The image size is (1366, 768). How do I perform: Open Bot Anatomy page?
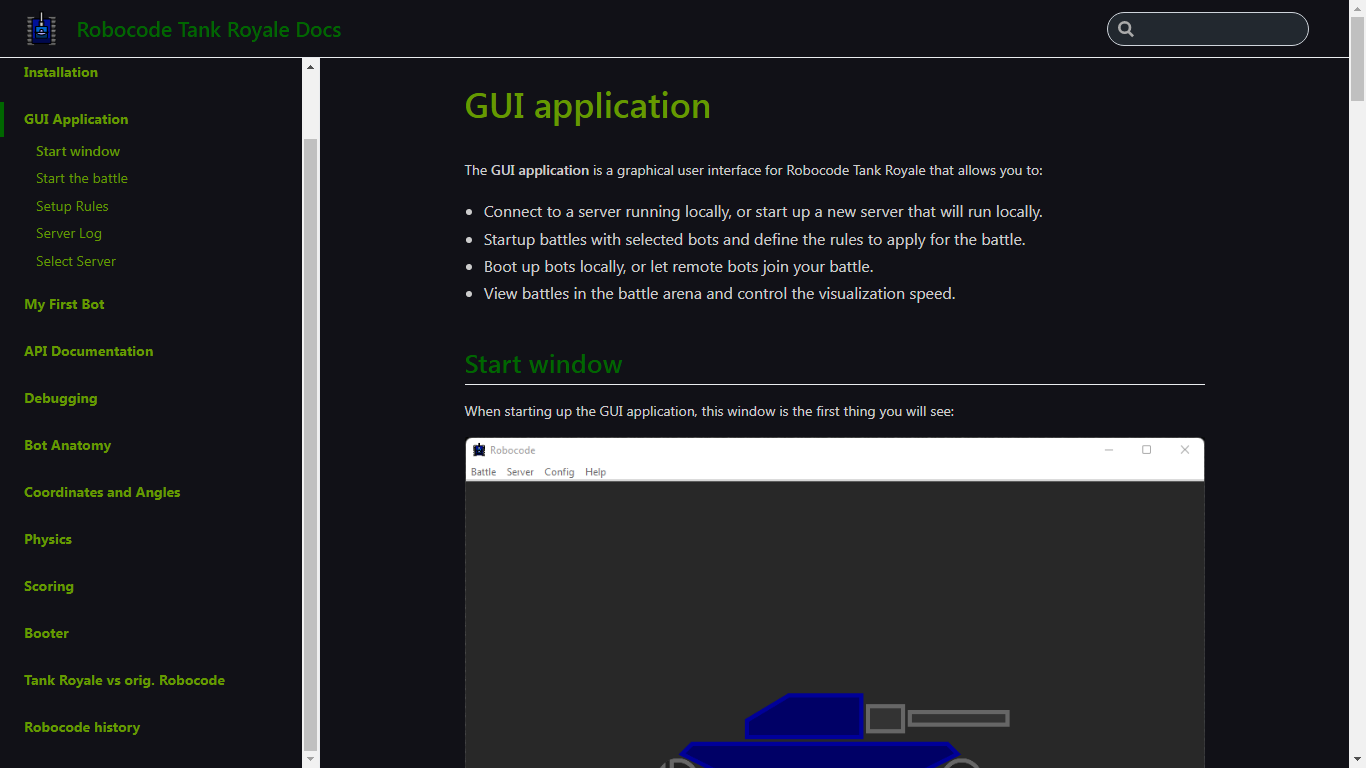coord(68,445)
